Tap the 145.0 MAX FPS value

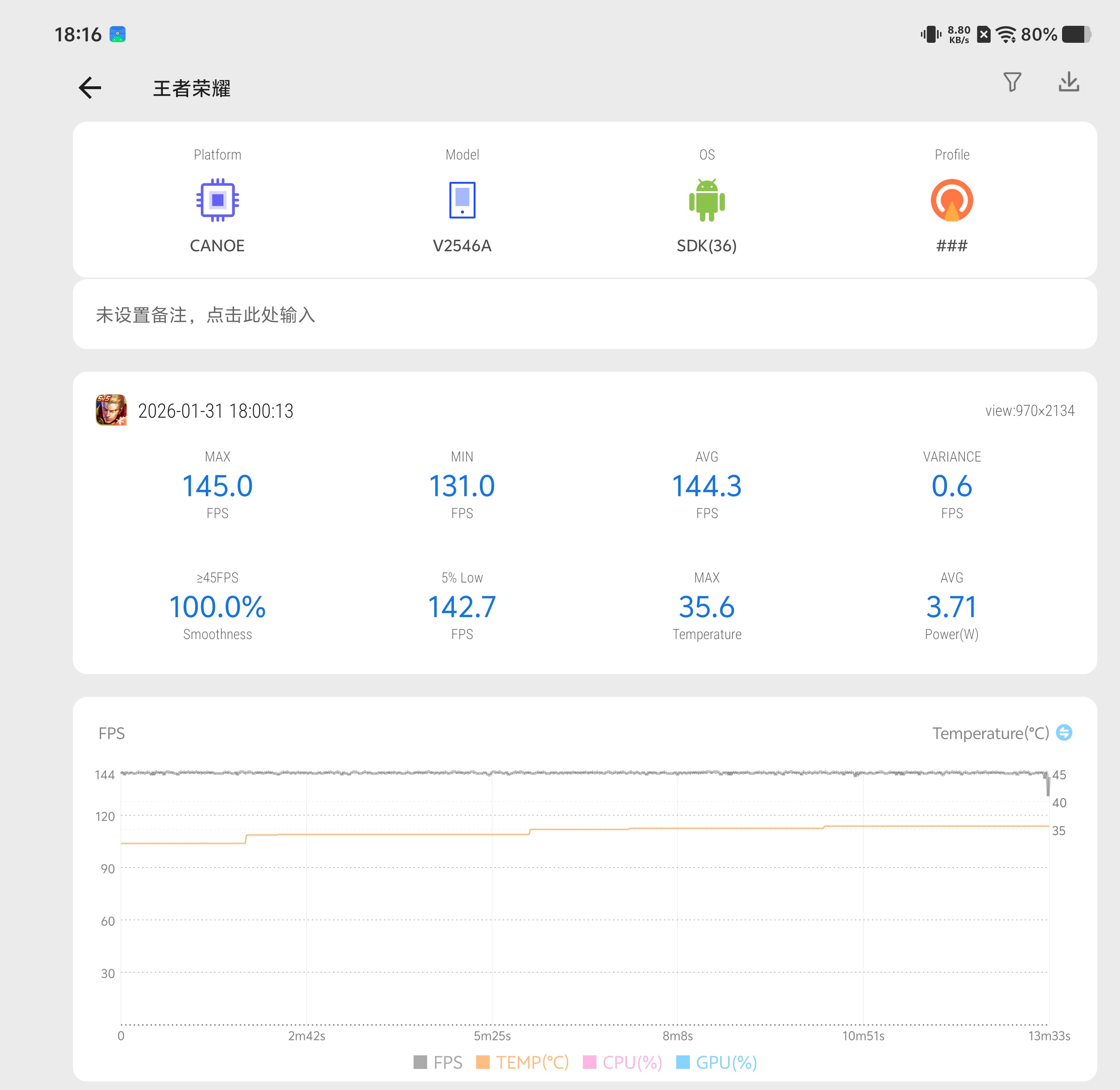[x=217, y=486]
